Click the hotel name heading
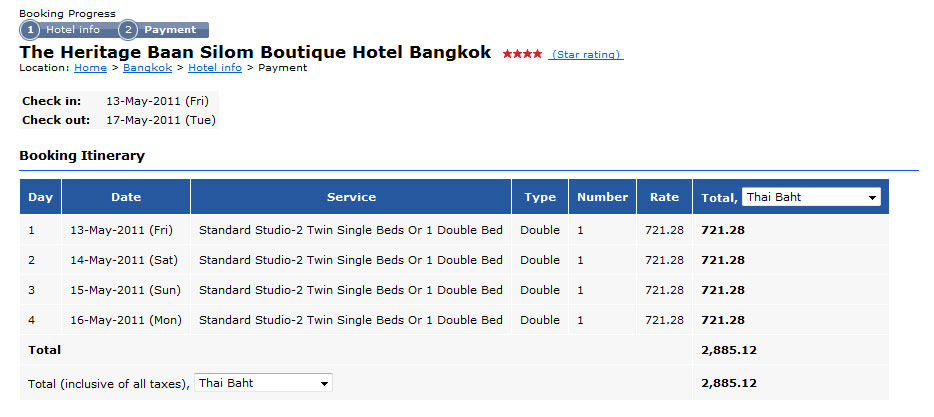 [256, 52]
